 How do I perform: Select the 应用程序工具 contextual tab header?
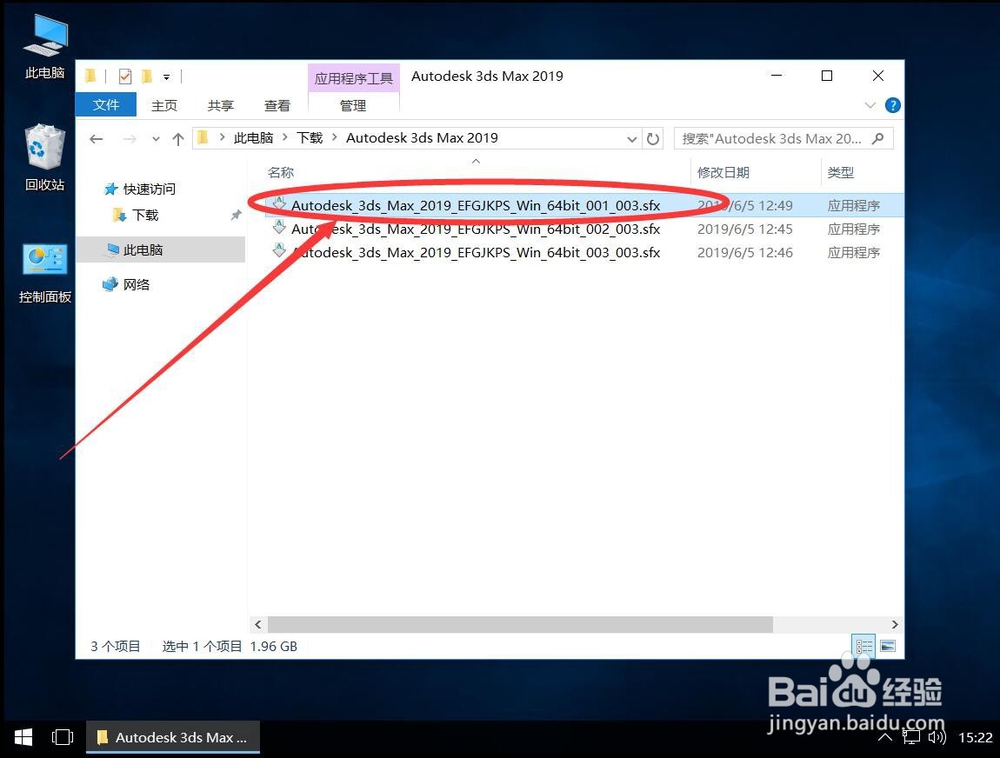point(353,78)
